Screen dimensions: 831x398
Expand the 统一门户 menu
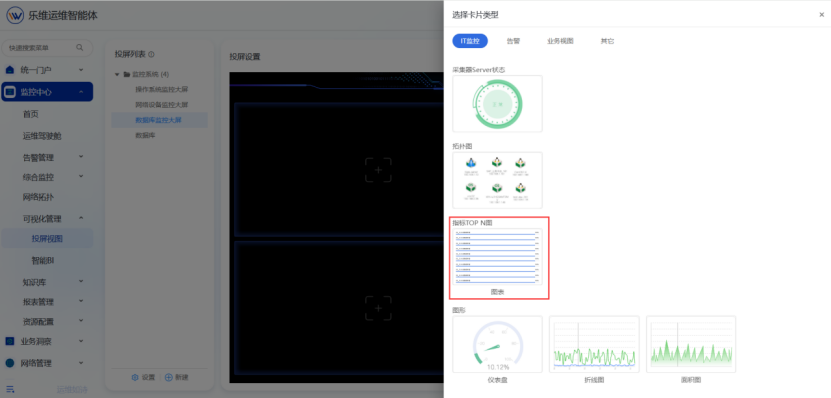(x=81, y=69)
